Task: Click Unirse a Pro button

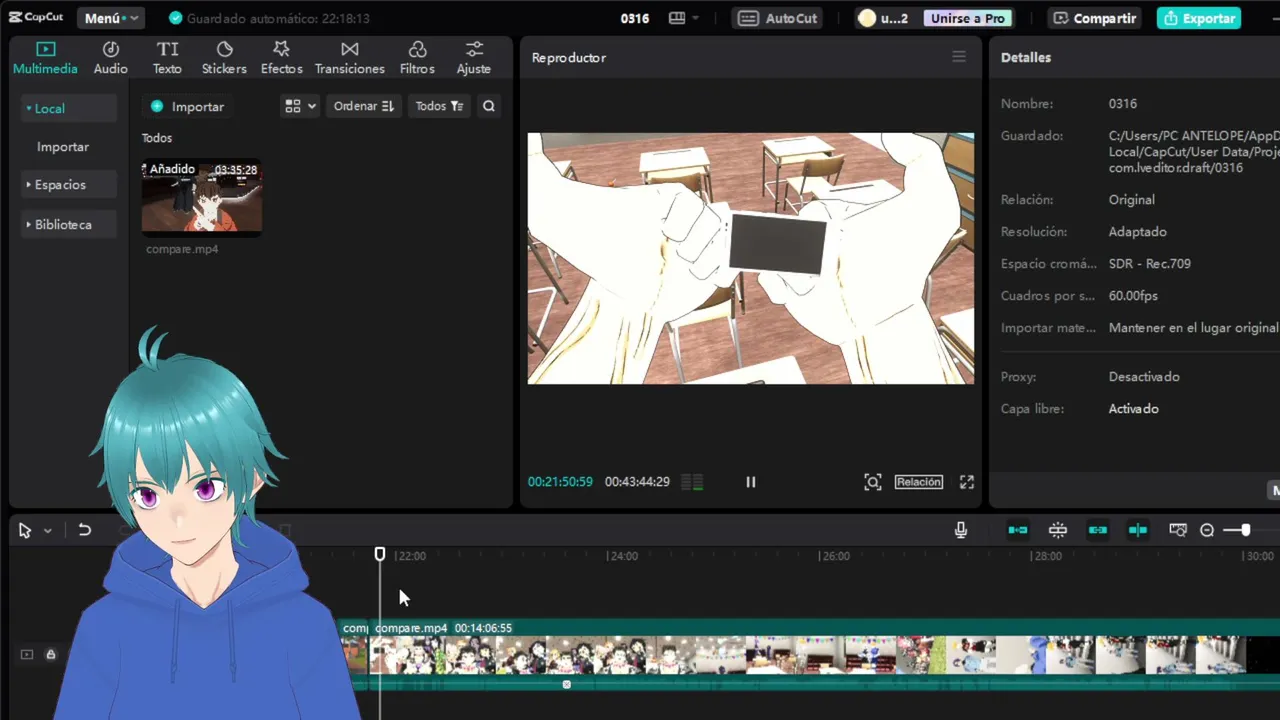Action: pyautogui.click(x=967, y=18)
